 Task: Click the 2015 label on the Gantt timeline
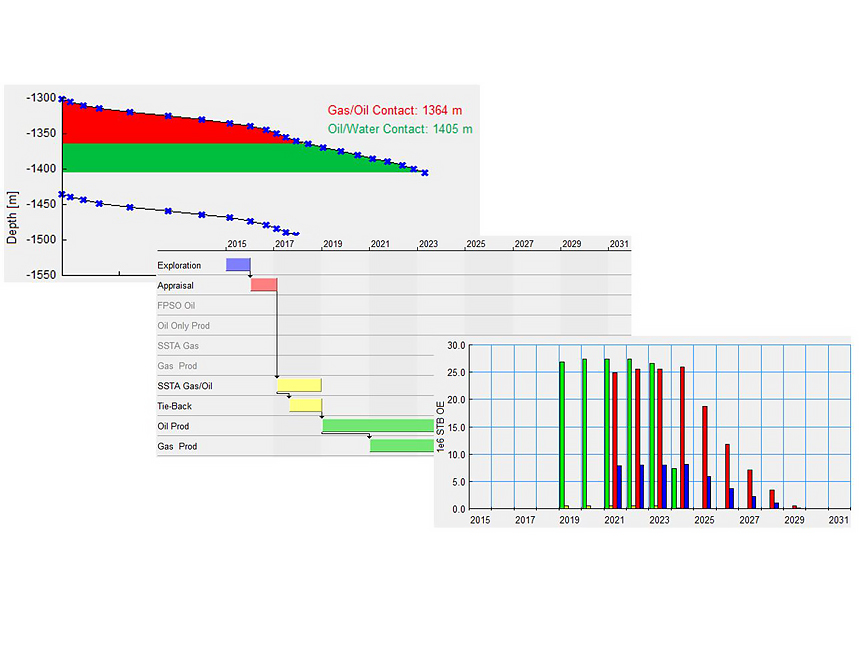[x=236, y=243]
